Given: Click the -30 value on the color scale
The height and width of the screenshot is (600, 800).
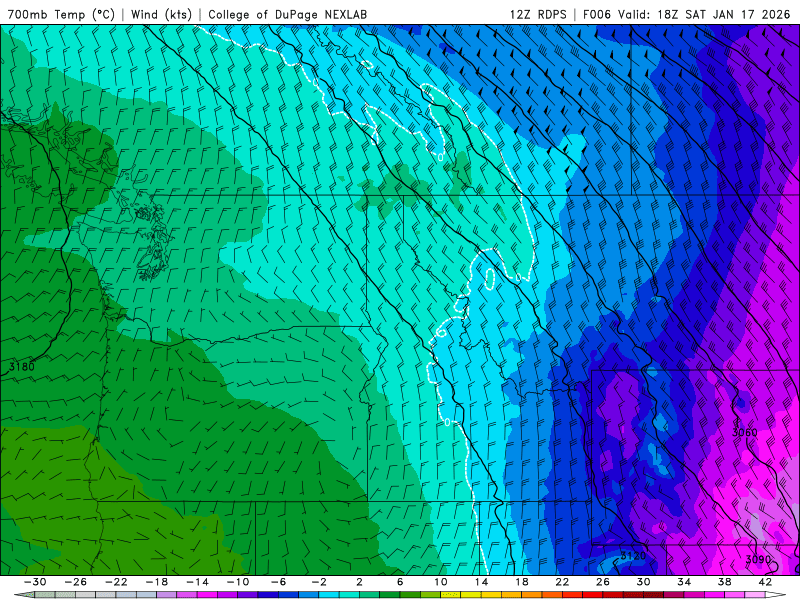Looking at the screenshot, I should [35, 582].
